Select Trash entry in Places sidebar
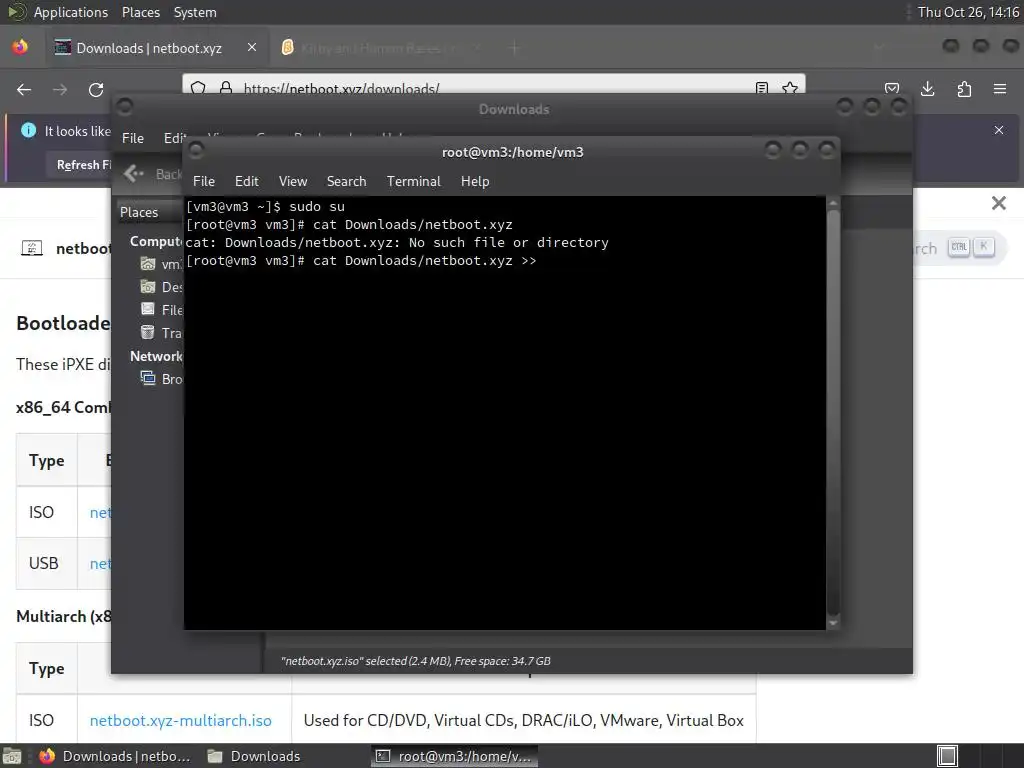Screen dimensions: 1024x768 (161, 332)
